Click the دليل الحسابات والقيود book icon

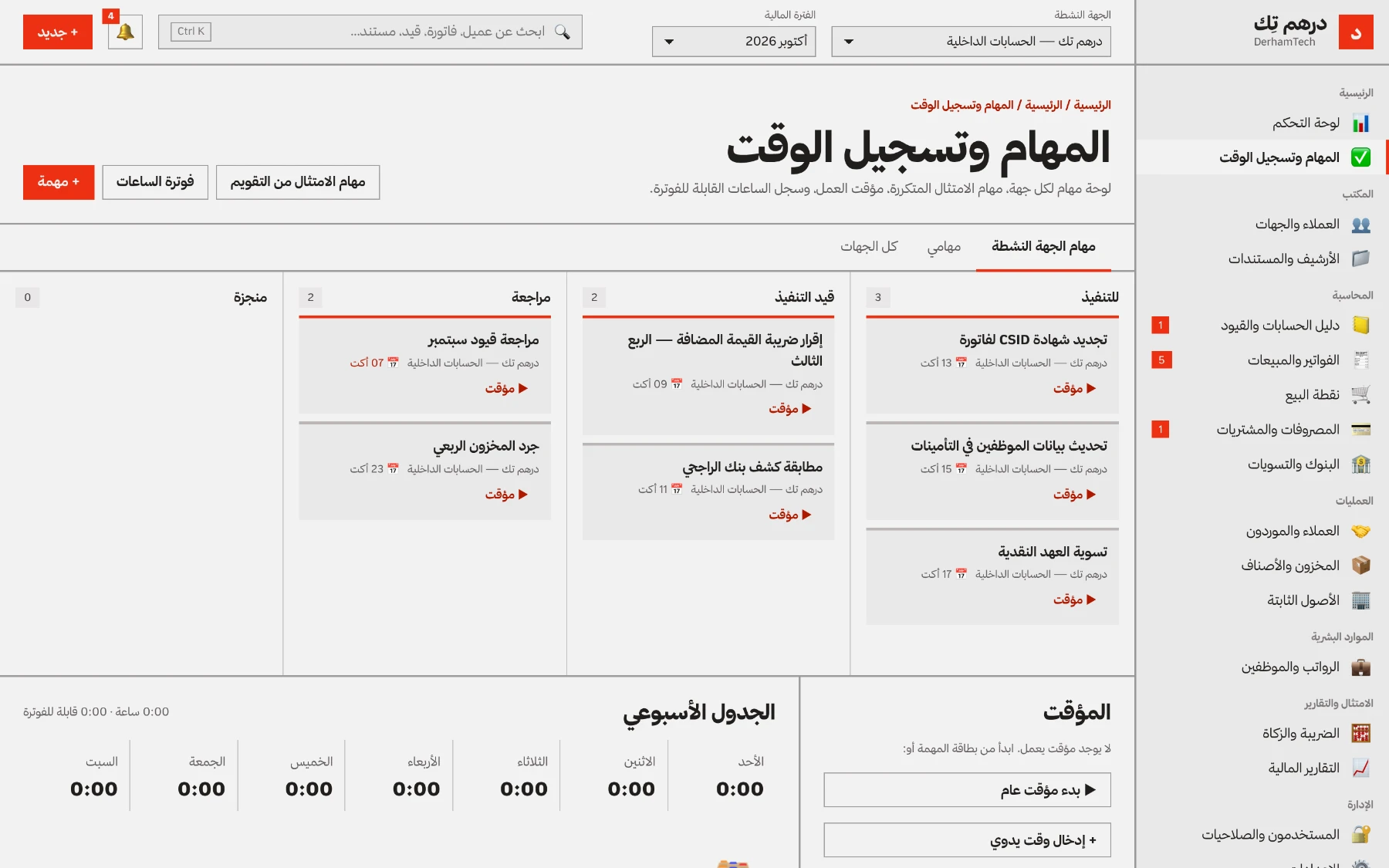(1360, 326)
